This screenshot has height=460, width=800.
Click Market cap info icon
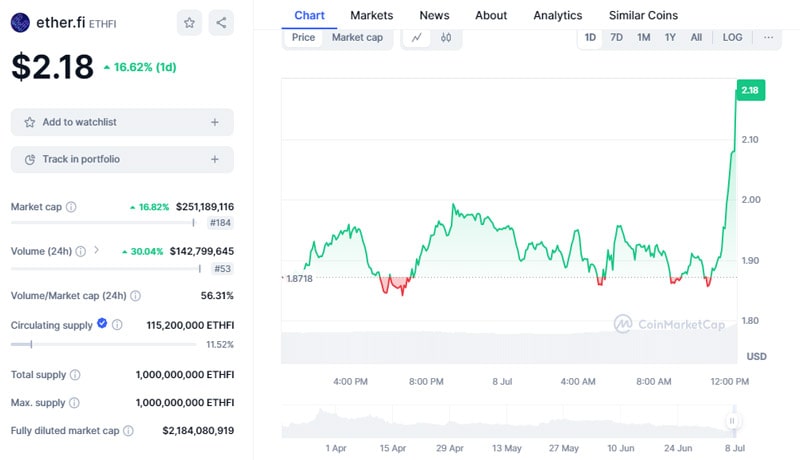[71, 207]
